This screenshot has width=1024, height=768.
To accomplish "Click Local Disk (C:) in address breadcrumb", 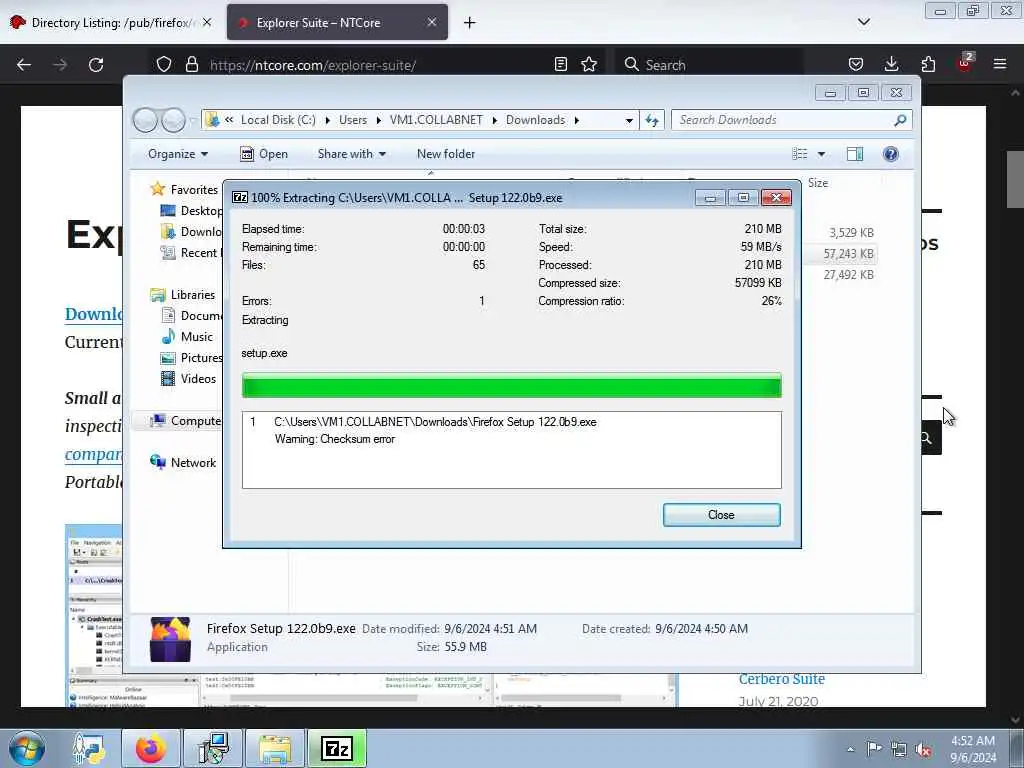I will [x=278, y=120].
